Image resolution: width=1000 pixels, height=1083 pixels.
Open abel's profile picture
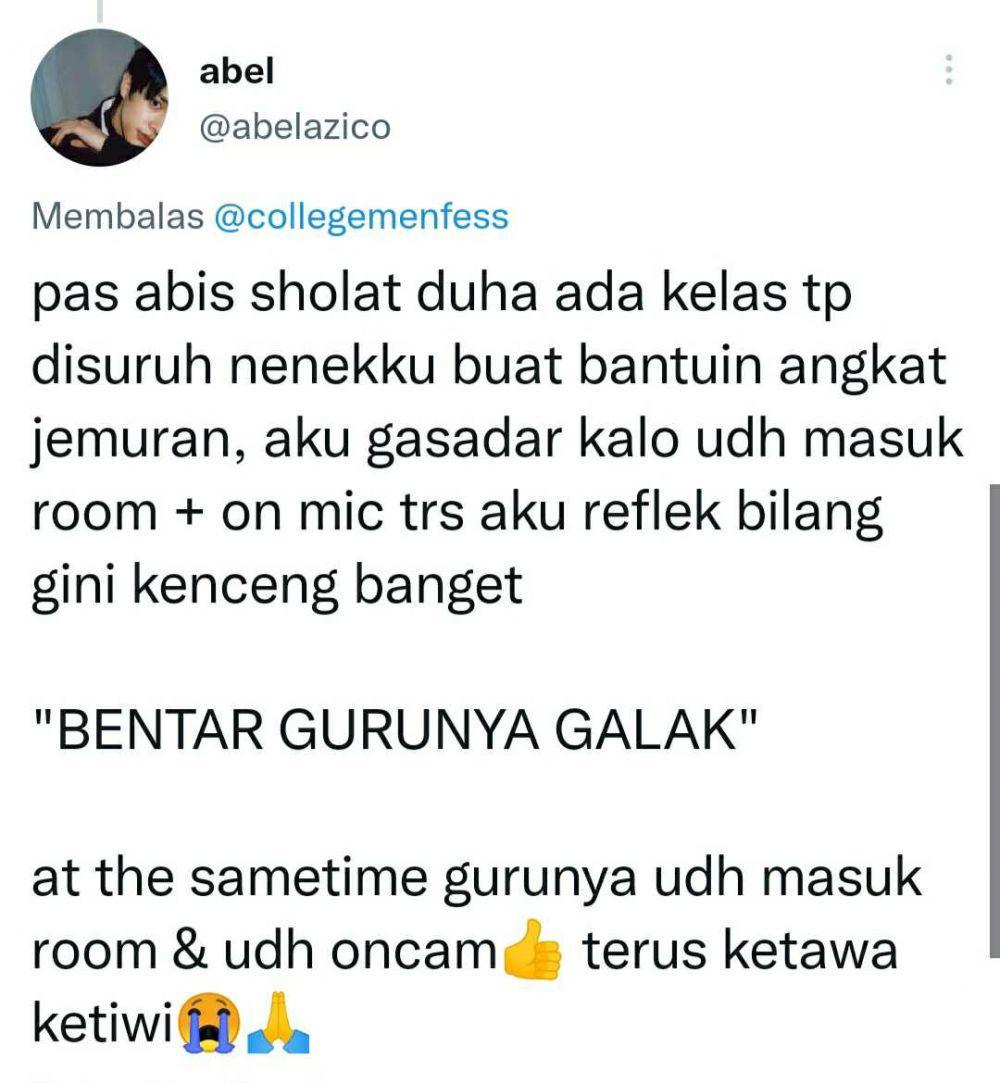click(x=99, y=97)
